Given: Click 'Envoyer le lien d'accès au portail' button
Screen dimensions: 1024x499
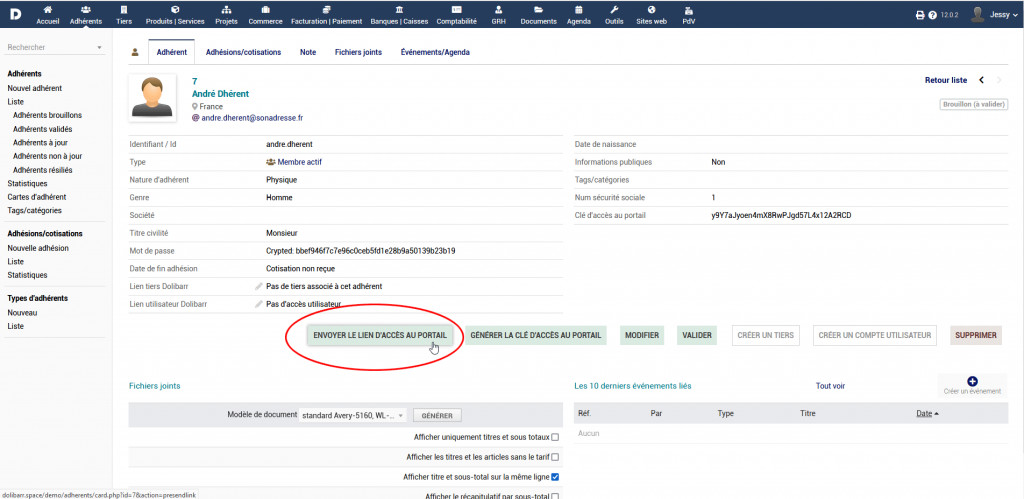Looking at the screenshot, I should tap(379, 335).
